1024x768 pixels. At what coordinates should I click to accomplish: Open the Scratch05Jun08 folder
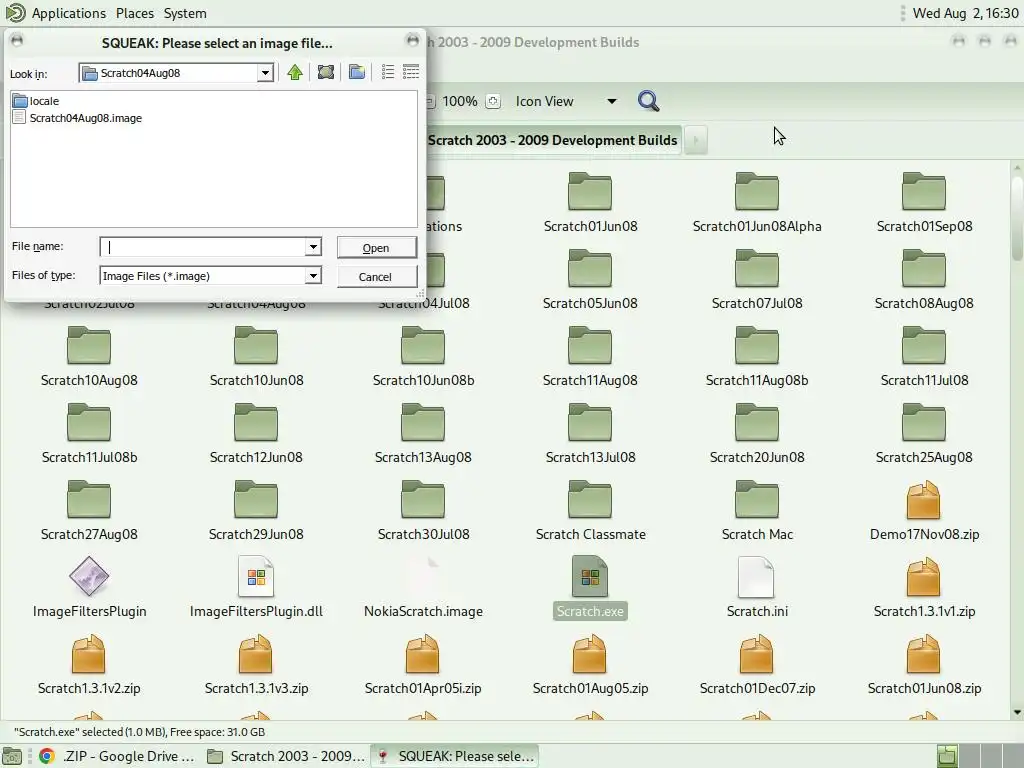[x=590, y=281]
